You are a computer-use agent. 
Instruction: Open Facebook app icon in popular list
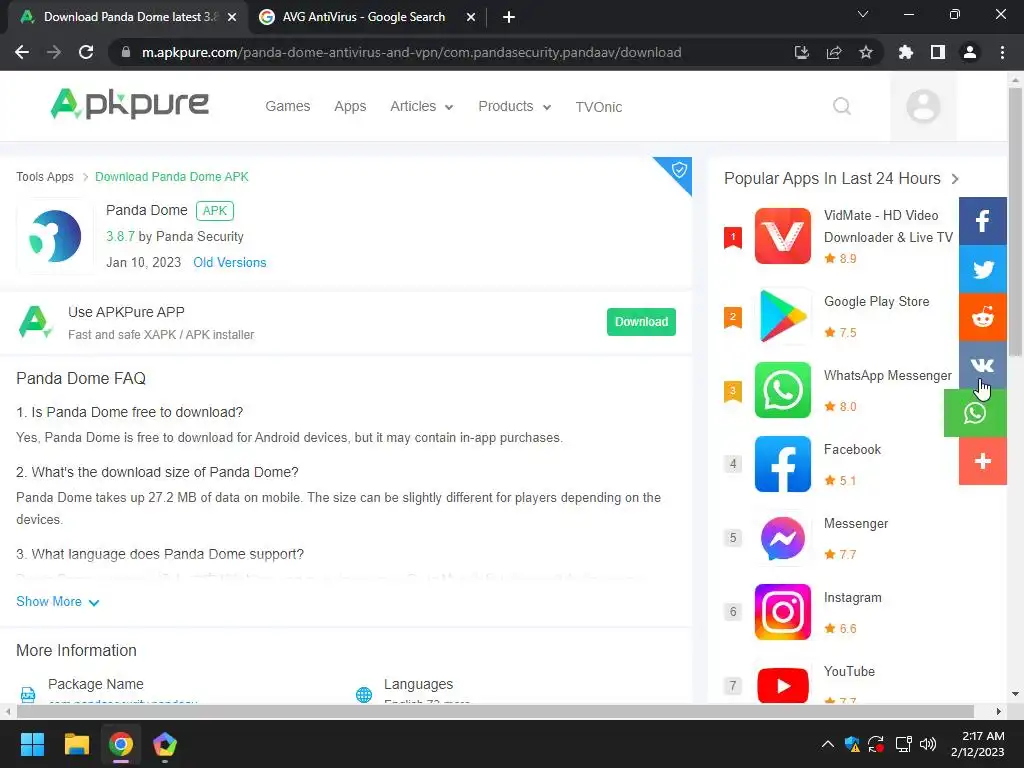tap(782, 464)
